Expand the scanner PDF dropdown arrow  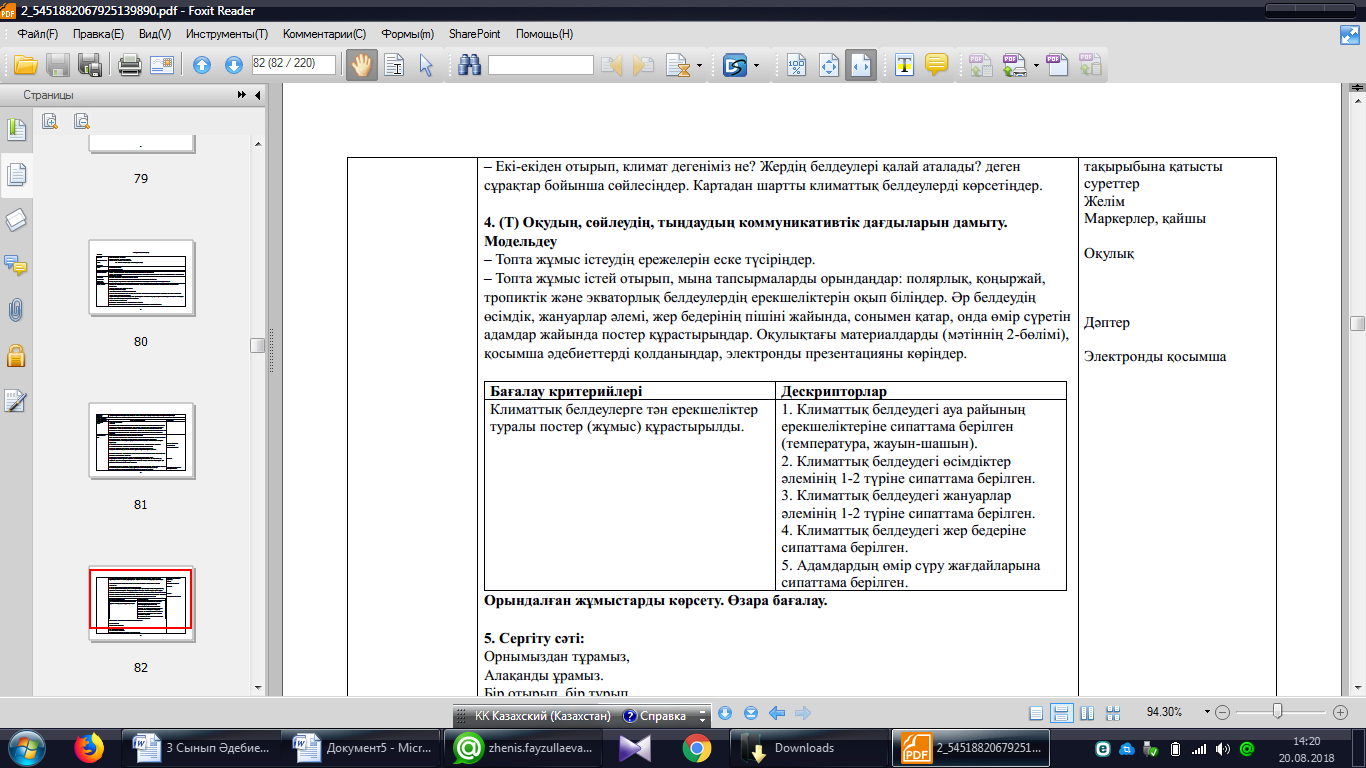point(1037,66)
